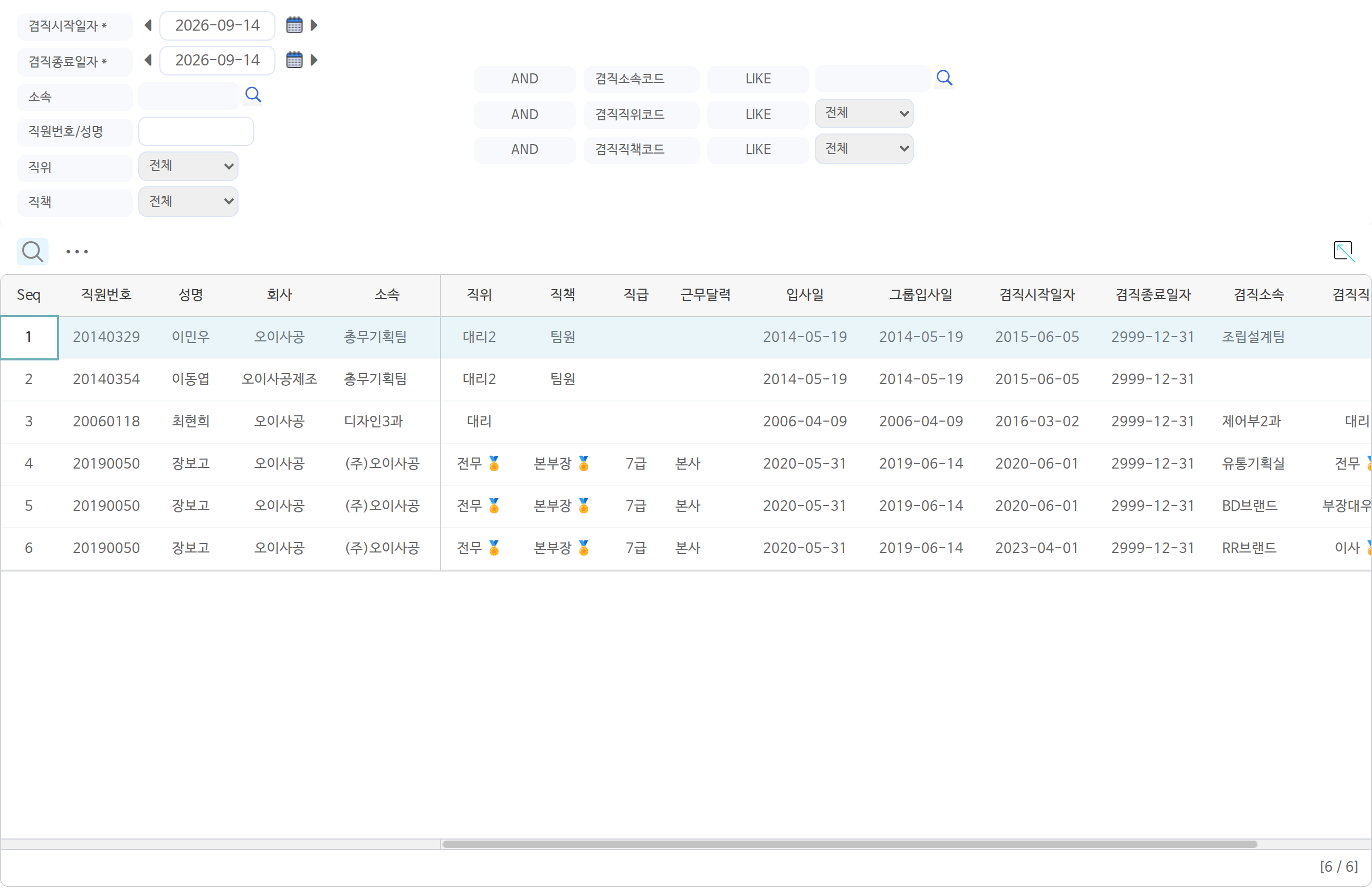Click the RR브랜드 겸직소속 cell
The height and width of the screenshot is (896, 1372).
pos(1249,547)
